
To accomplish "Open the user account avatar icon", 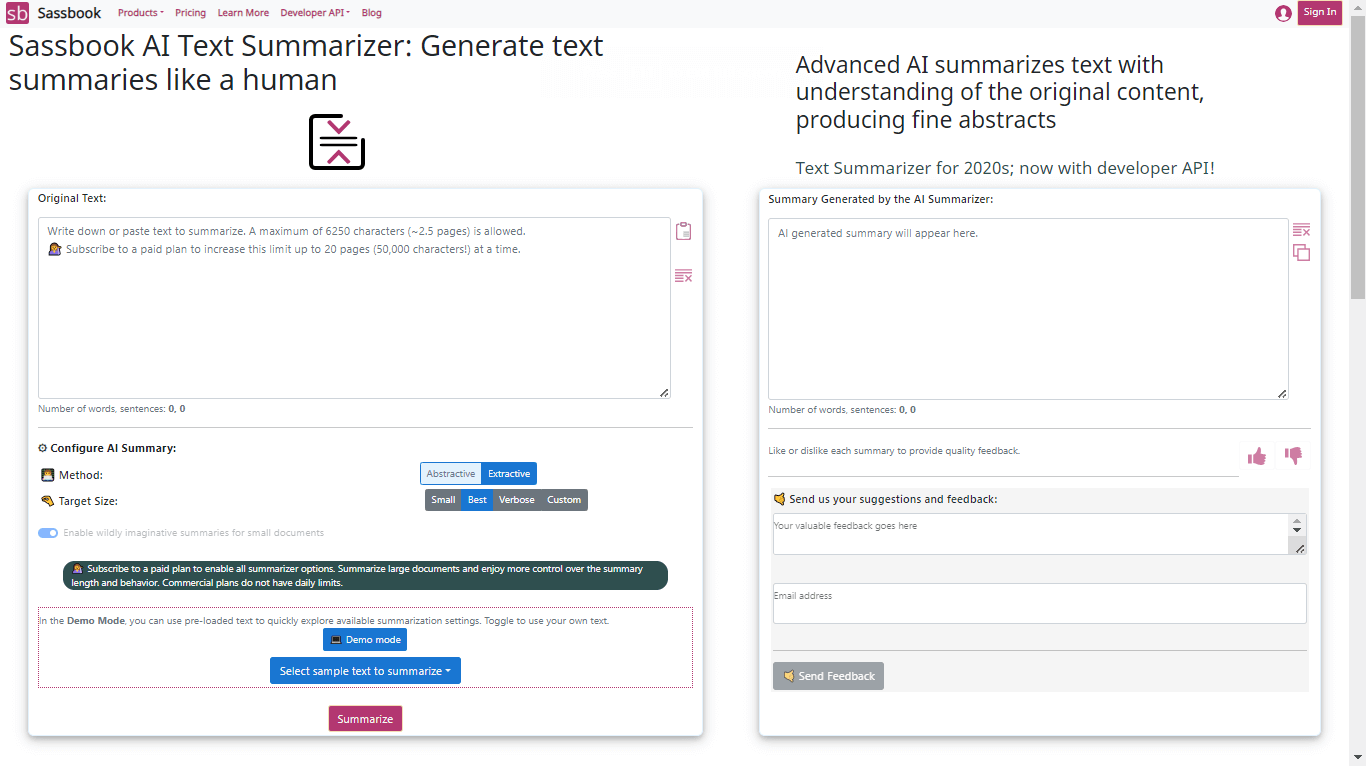I will click(x=1283, y=13).
